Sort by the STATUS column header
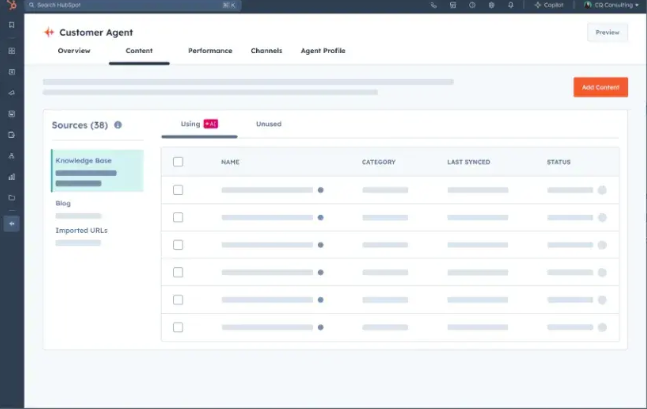 (559, 162)
